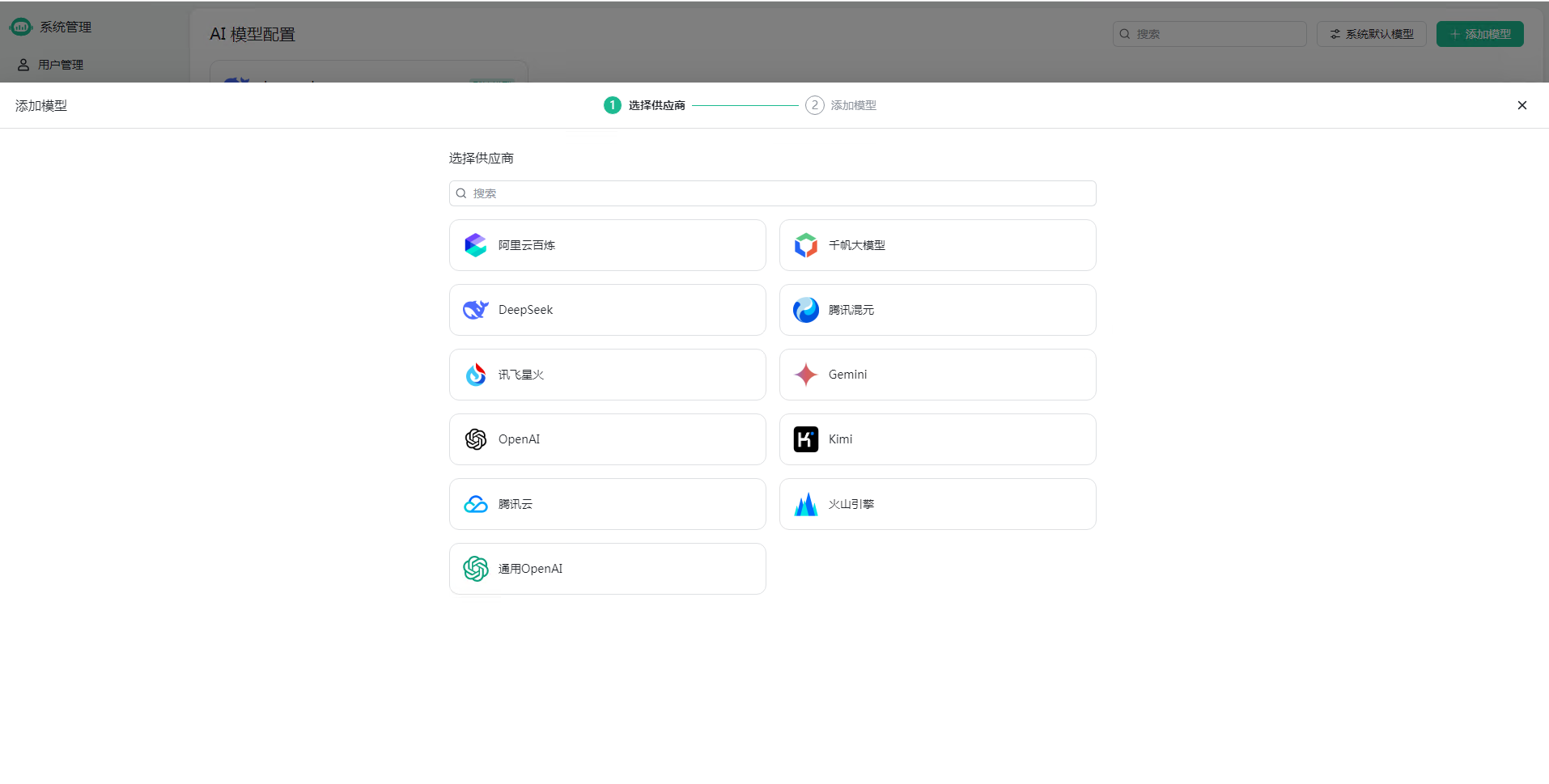The image size is (1549, 784).
Task: Select the 通用OpenAI provider option
Action: pyautogui.click(x=607, y=569)
